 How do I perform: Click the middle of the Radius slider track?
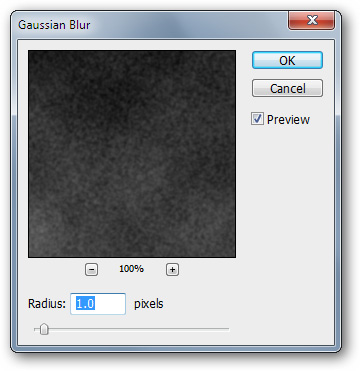tap(132, 329)
